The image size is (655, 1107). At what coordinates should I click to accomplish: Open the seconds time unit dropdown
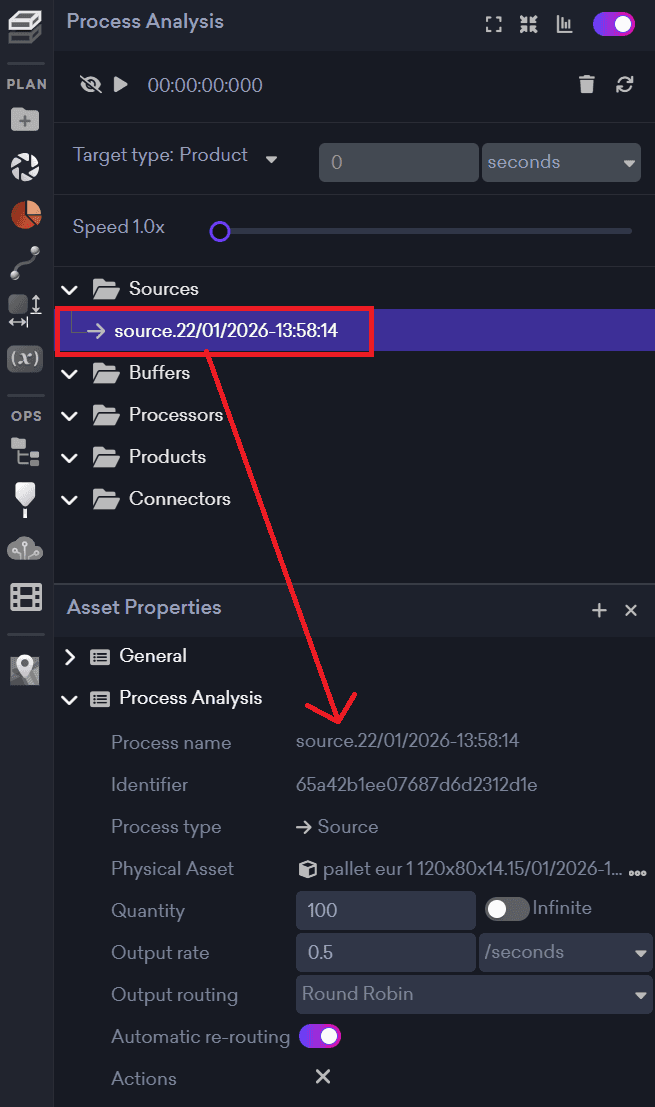coord(561,163)
